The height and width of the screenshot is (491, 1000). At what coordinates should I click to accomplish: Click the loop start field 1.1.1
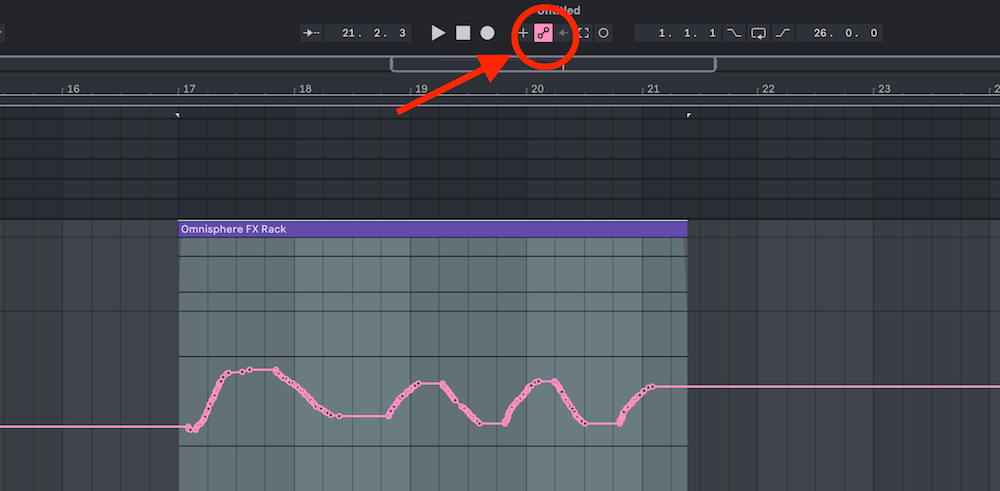[679, 33]
